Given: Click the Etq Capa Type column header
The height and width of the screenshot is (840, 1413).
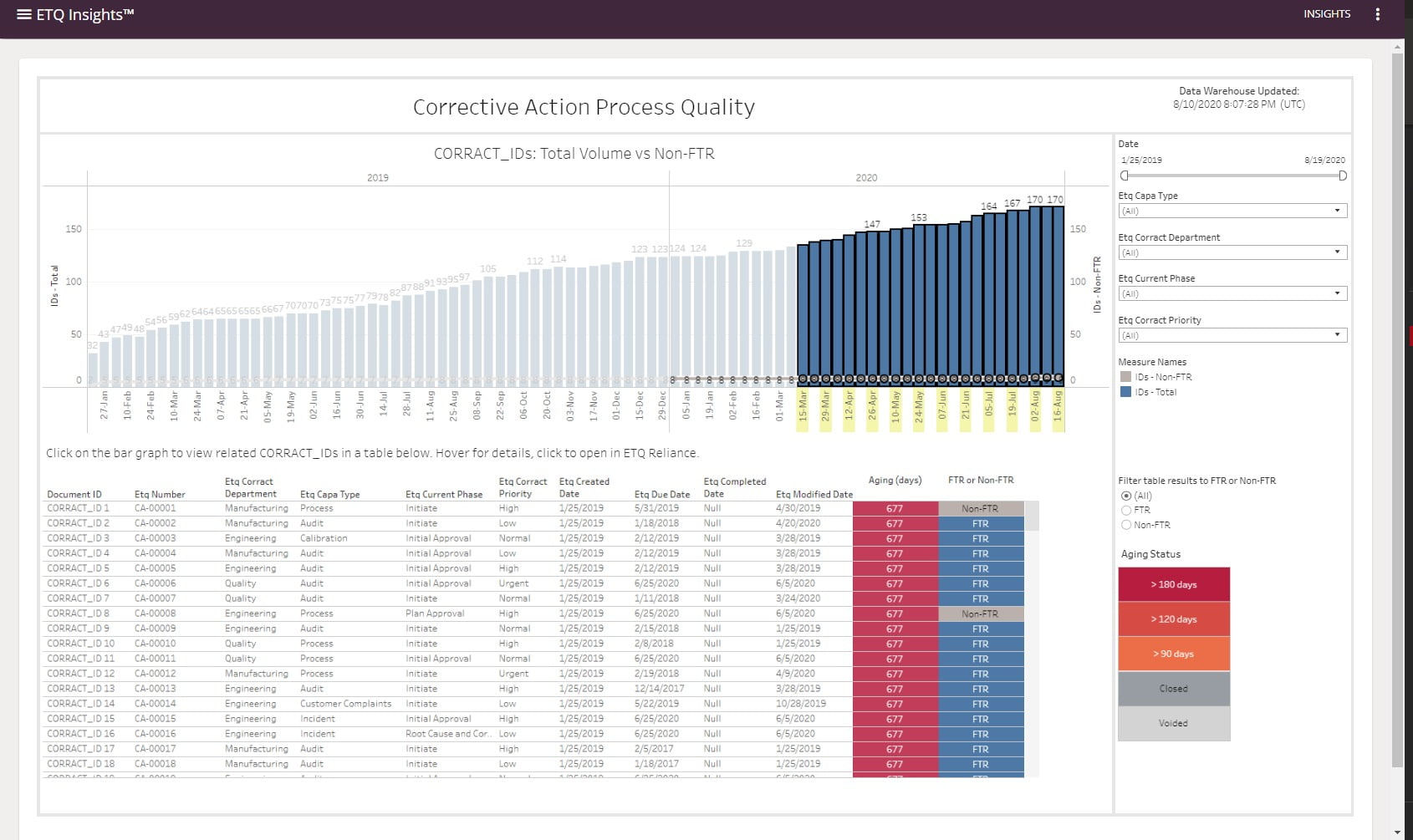Looking at the screenshot, I should [330, 494].
